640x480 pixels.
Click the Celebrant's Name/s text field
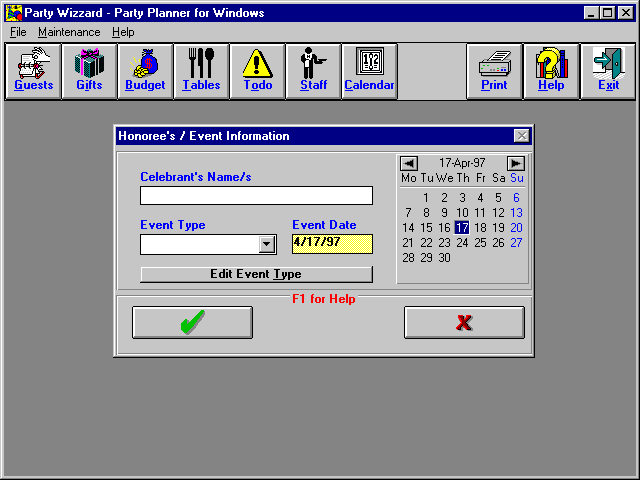click(256, 195)
